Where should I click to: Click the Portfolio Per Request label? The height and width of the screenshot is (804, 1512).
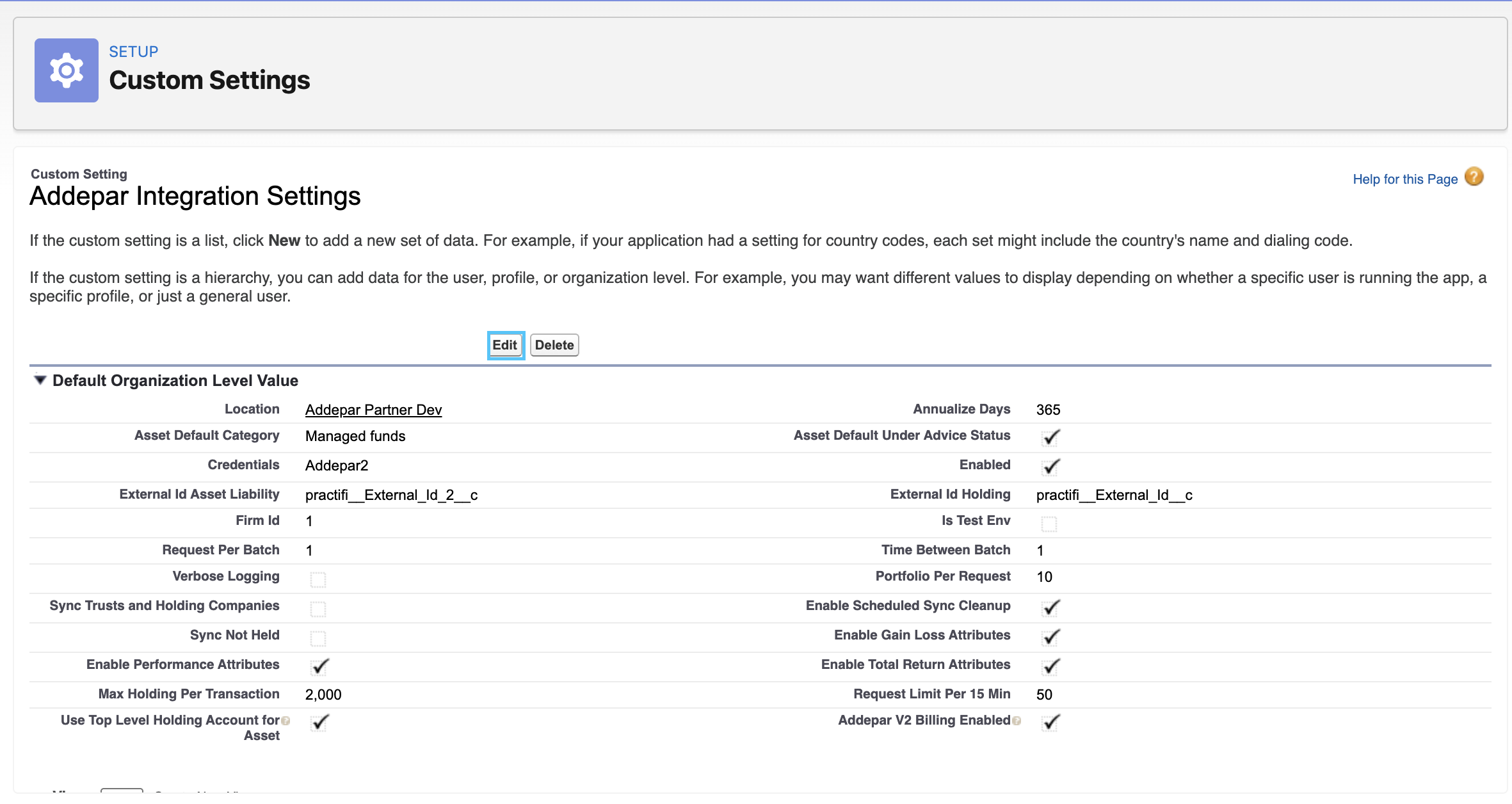[x=943, y=576]
